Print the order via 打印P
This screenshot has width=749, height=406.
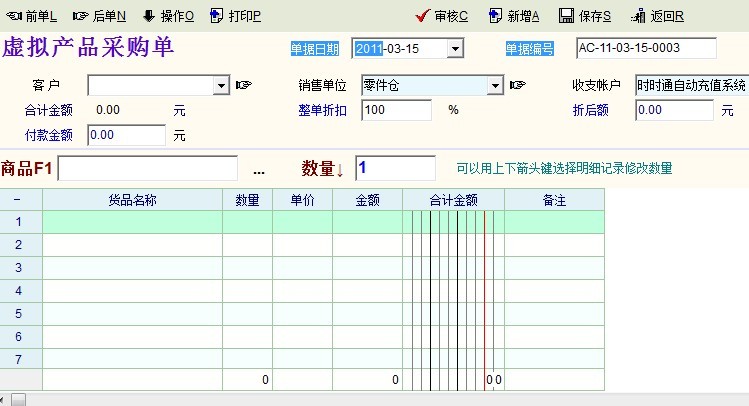pos(235,16)
